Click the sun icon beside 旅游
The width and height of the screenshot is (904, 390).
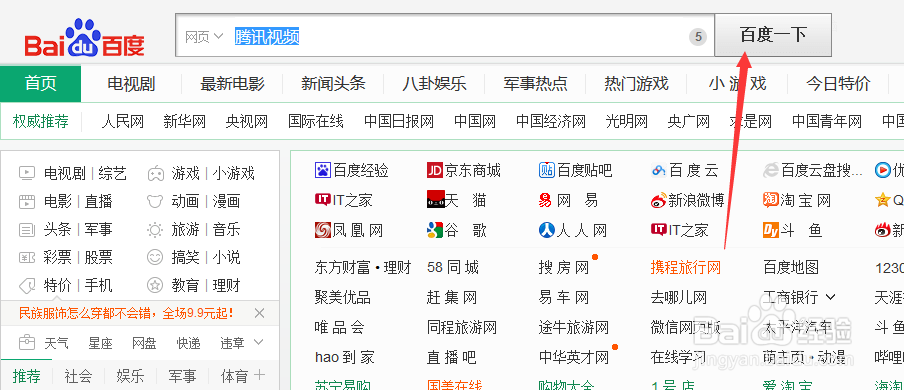point(155,230)
